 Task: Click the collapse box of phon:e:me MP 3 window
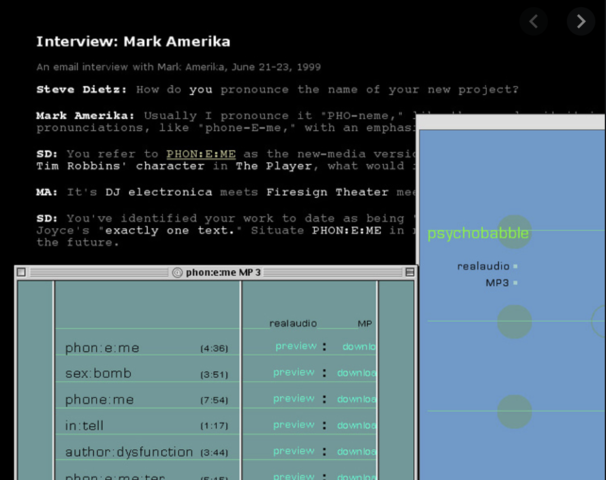tap(410, 272)
